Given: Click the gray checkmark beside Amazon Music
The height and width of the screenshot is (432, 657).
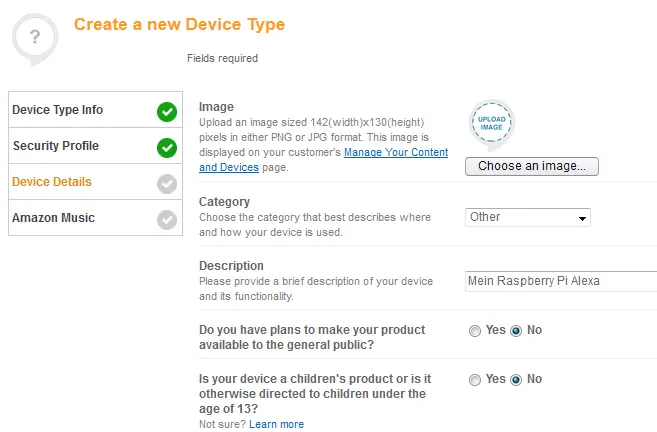Looking at the screenshot, I should point(167,220).
